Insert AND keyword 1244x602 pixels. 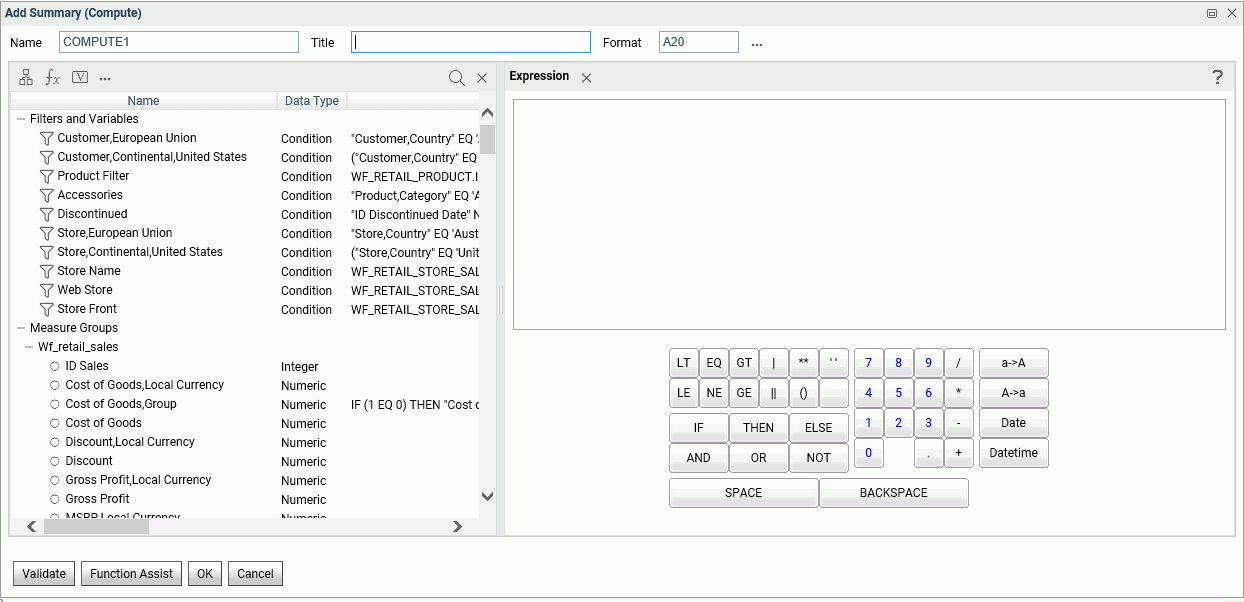pos(699,458)
